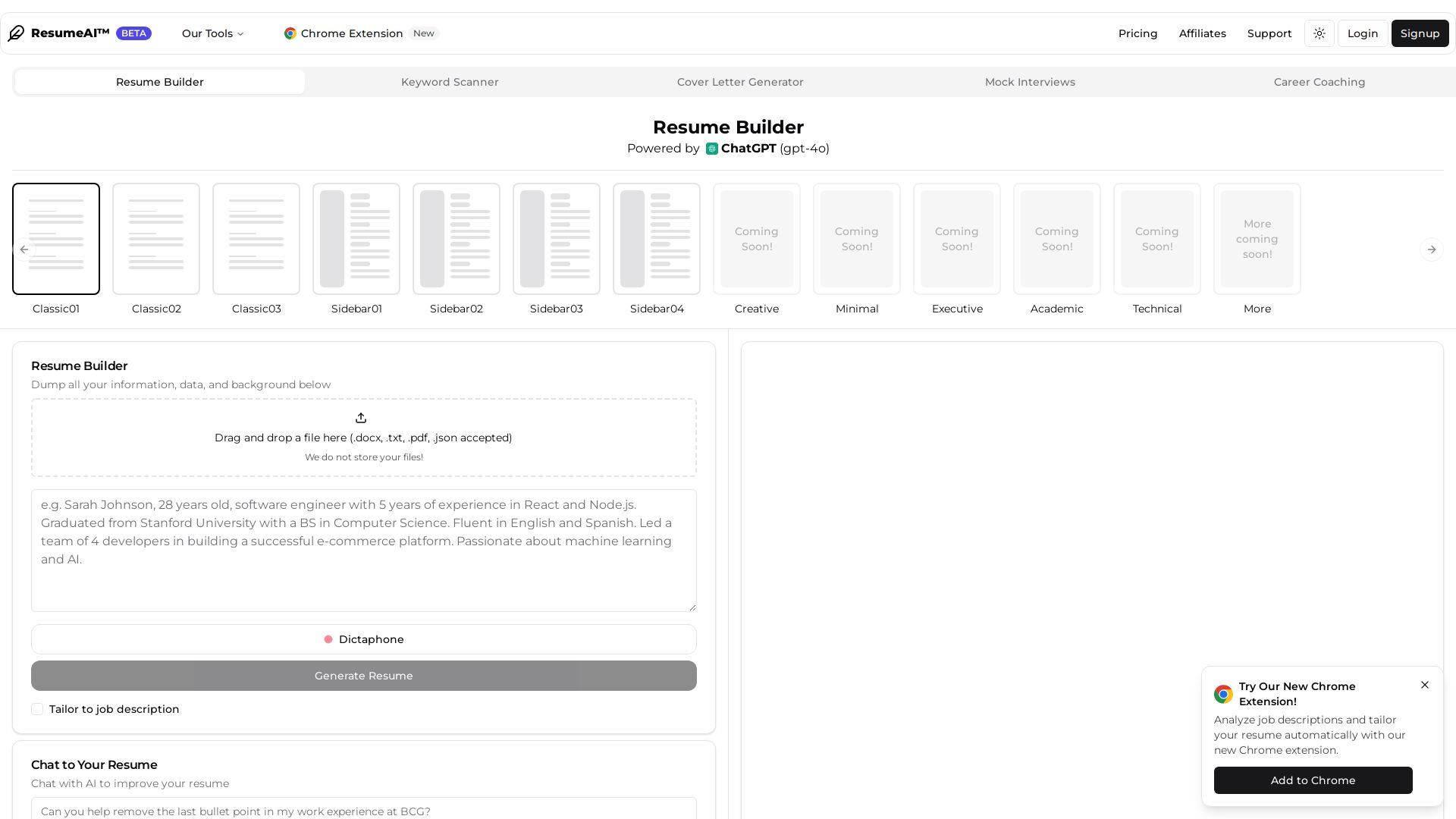Expand the Our Tools dropdown
The height and width of the screenshot is (819, 1456).
[x=212, y=33]
